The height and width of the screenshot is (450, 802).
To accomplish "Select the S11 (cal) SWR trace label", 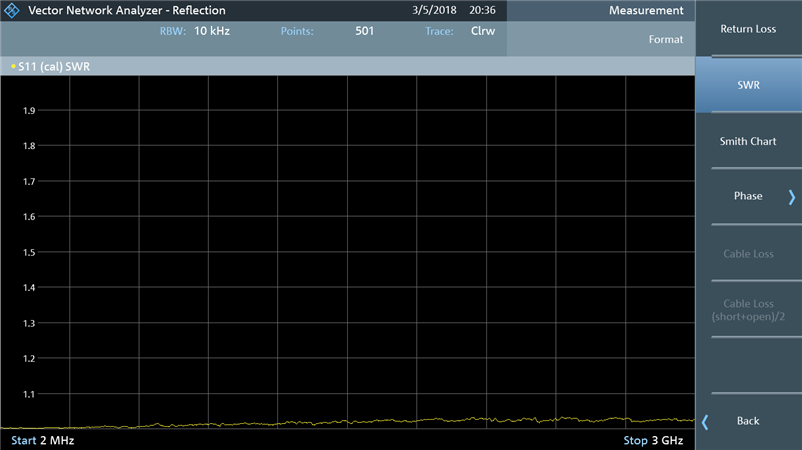I will pyautogui.click(x=54, y=66).
